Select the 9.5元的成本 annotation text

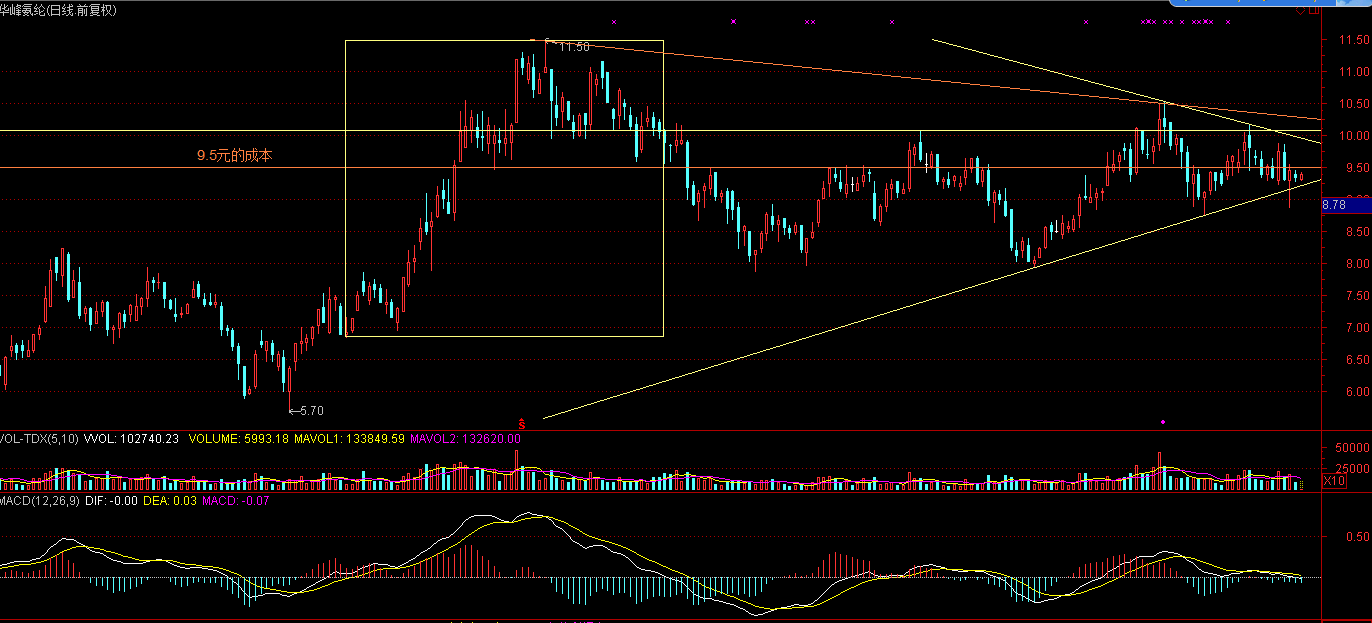pyautogui.click(x=234, y=156)
